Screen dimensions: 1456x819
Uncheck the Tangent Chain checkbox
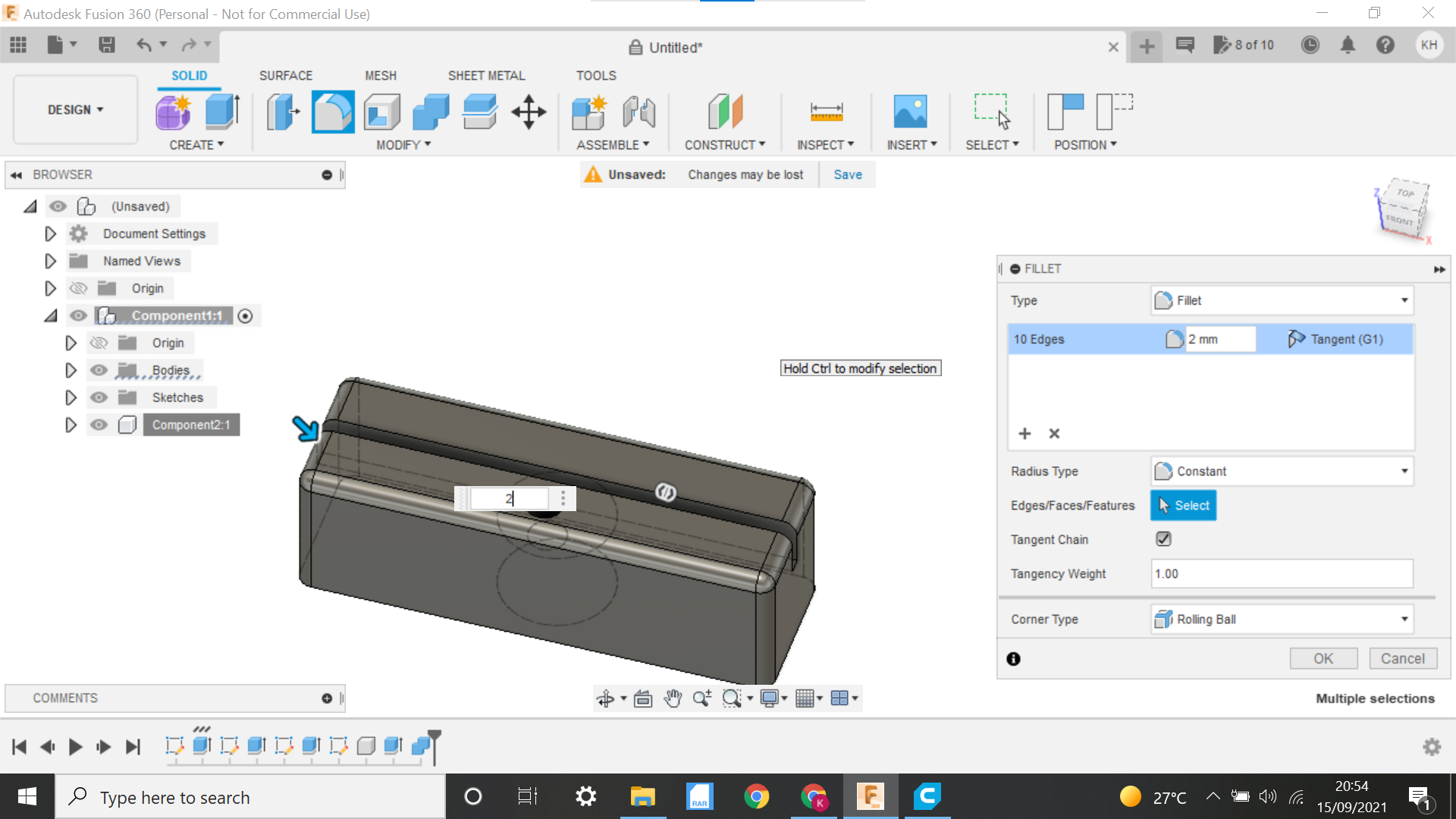coord(1164,538)
